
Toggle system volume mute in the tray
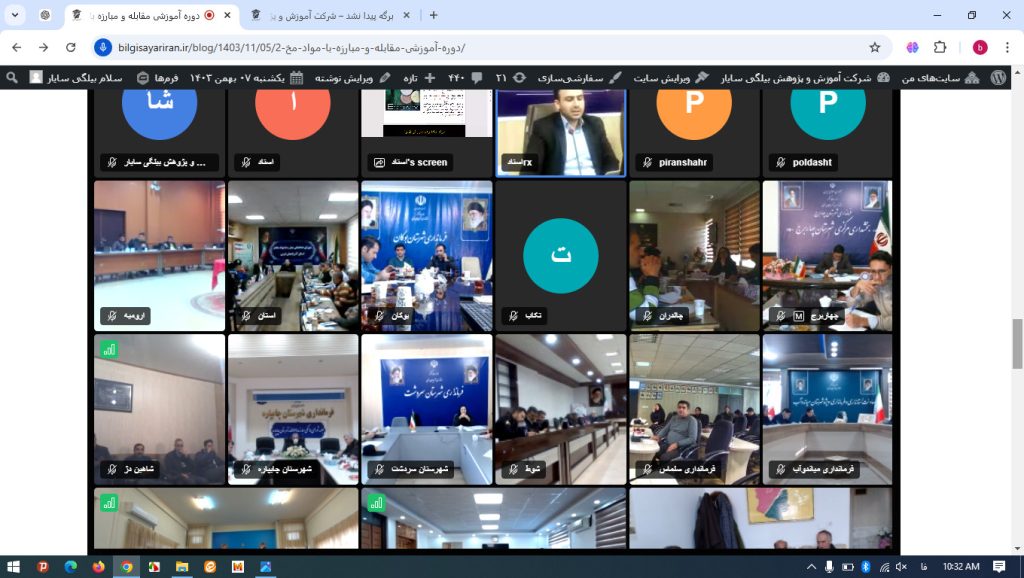pyautogui.click(x=902, y=566)
